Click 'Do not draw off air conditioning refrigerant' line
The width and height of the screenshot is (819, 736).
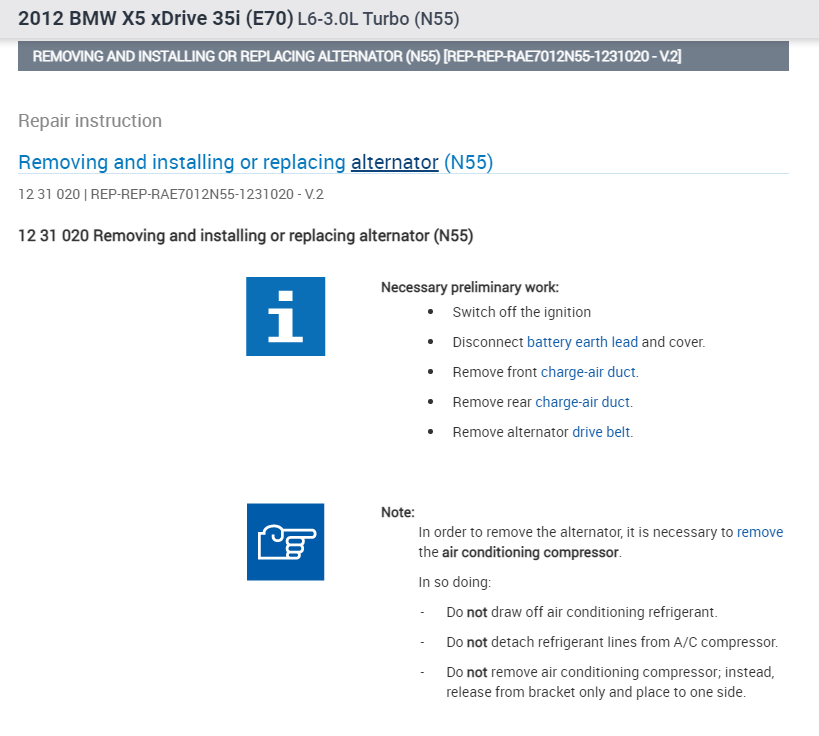tap(582, 612)
